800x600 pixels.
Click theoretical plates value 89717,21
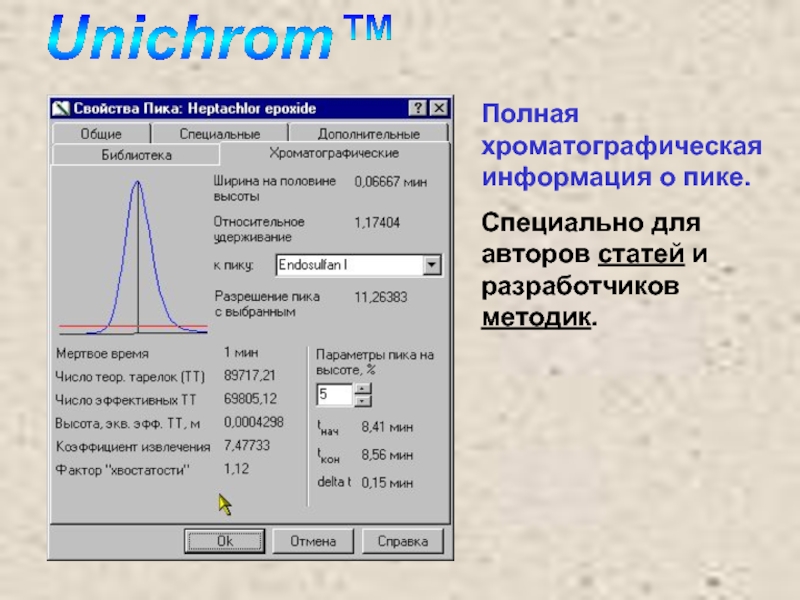click(x=249, y=376)
